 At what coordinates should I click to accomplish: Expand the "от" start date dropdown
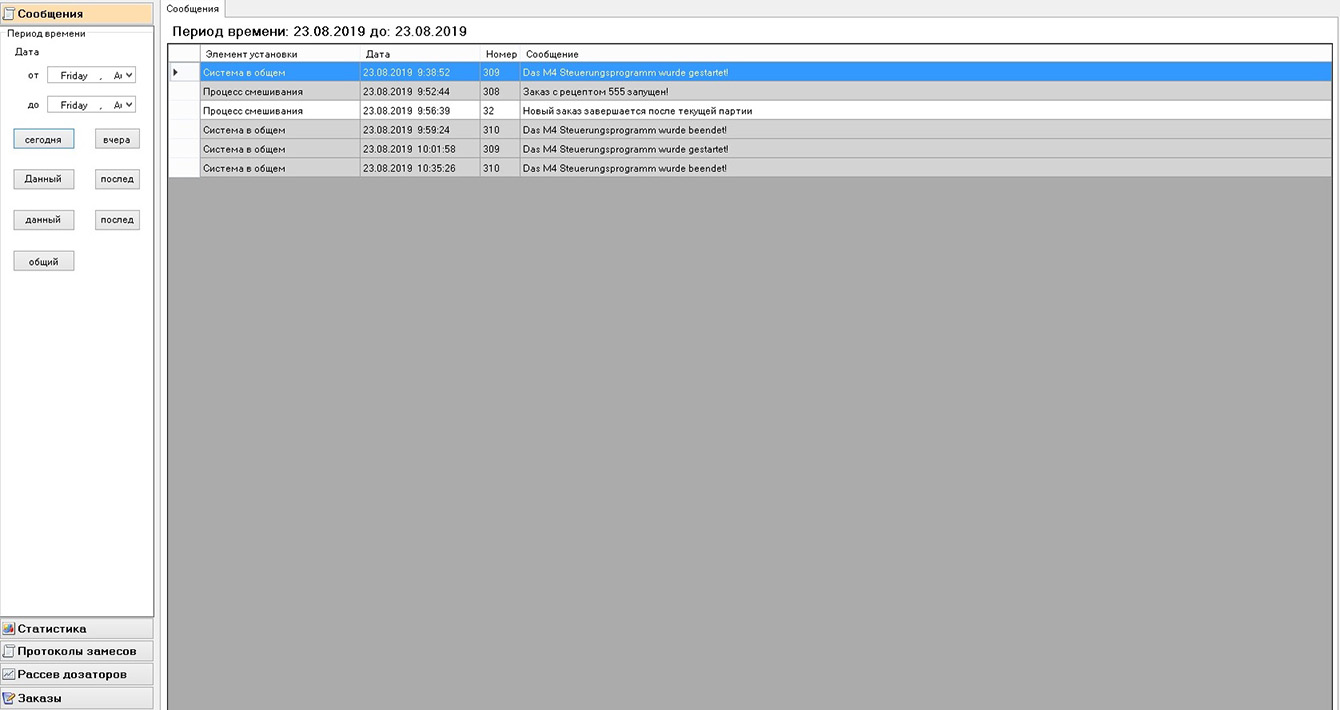click(130, 75)
